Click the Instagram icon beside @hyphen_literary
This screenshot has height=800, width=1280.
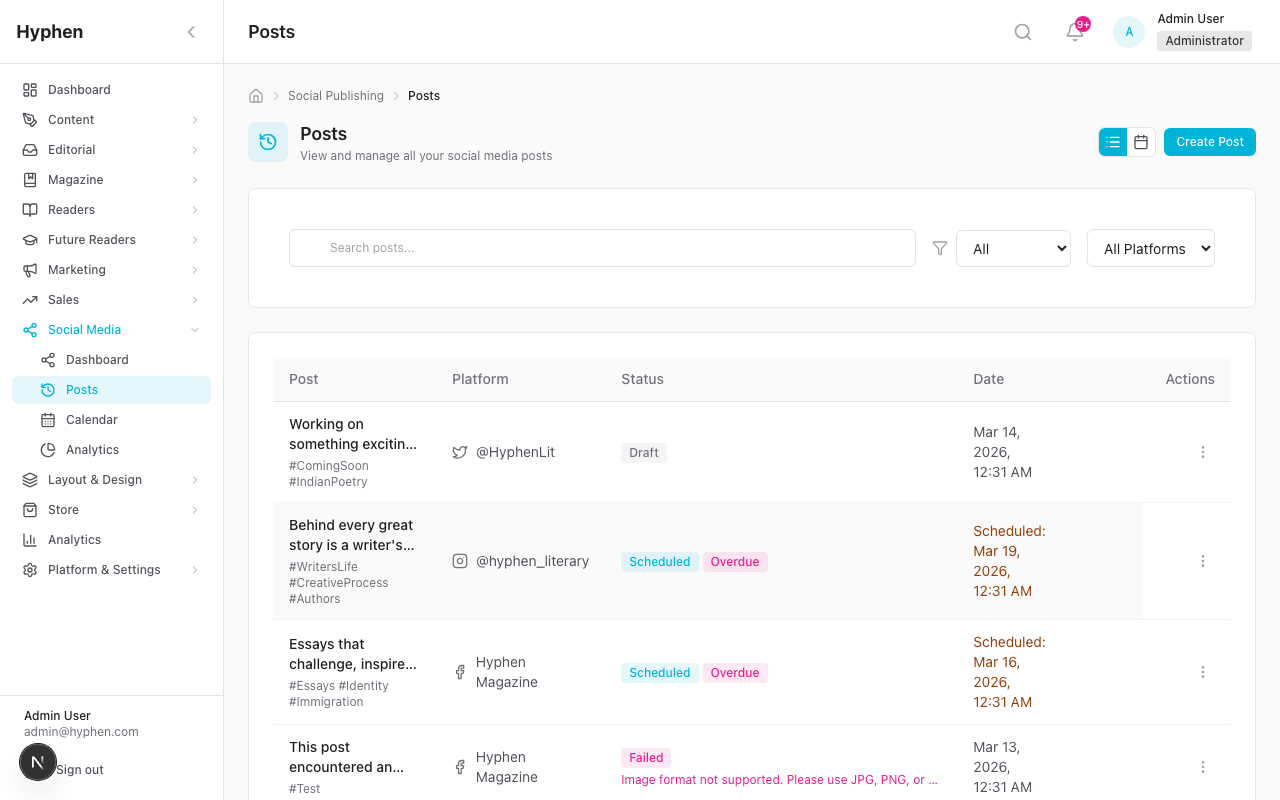coord(459,561)
